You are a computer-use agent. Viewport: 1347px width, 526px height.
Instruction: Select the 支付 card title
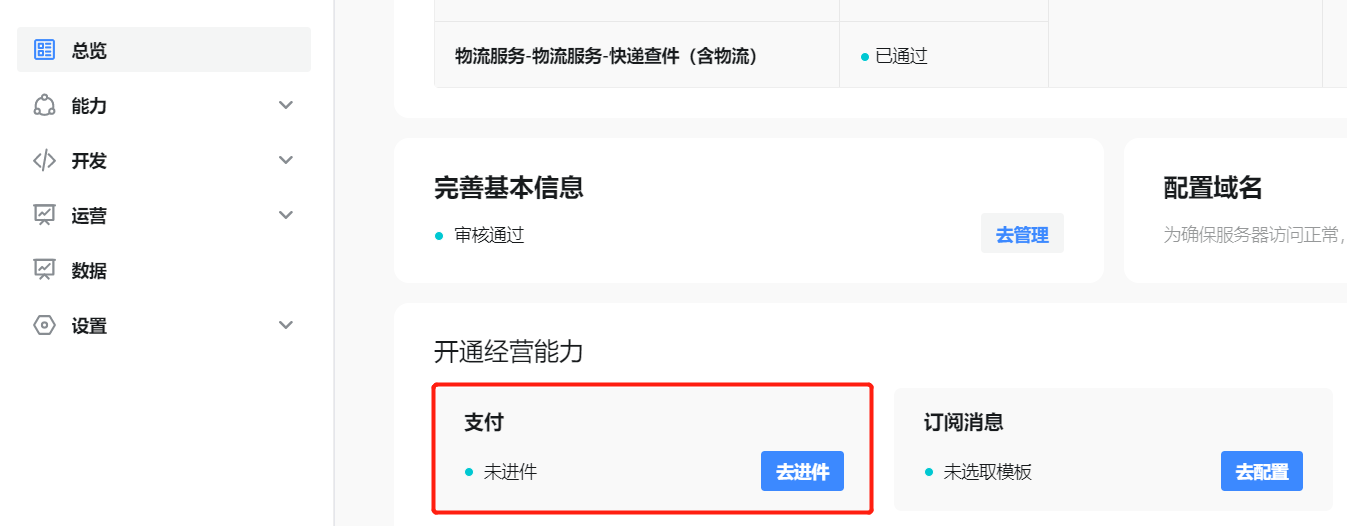click(484, 422)
